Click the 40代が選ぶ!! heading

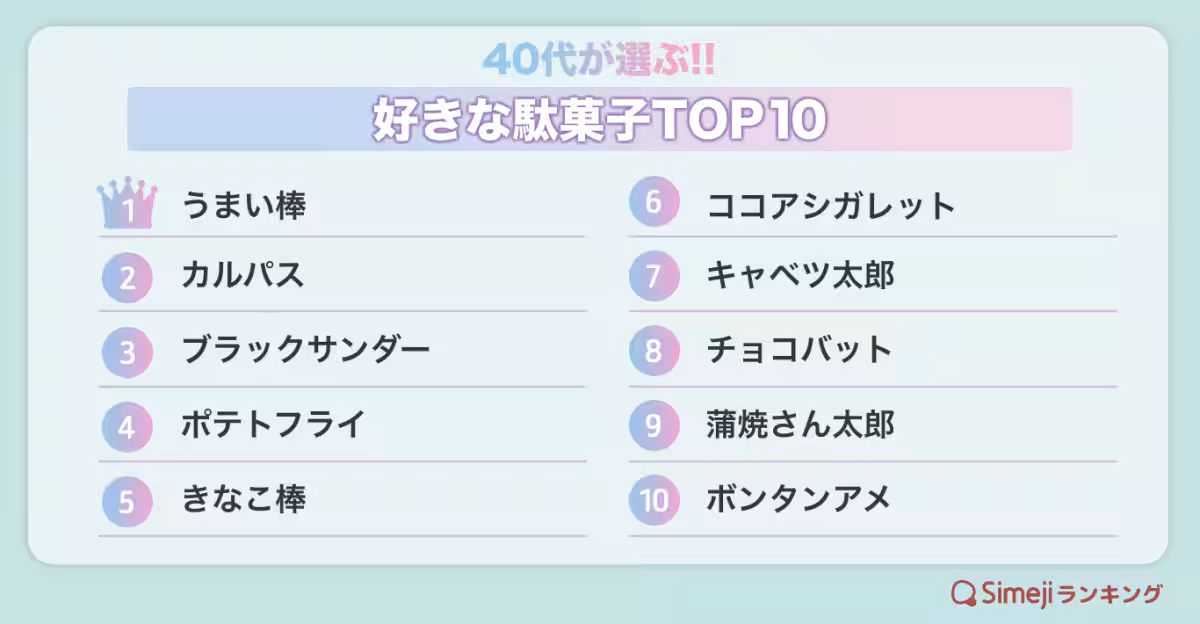pyautogui.click(x=600, y=61)
